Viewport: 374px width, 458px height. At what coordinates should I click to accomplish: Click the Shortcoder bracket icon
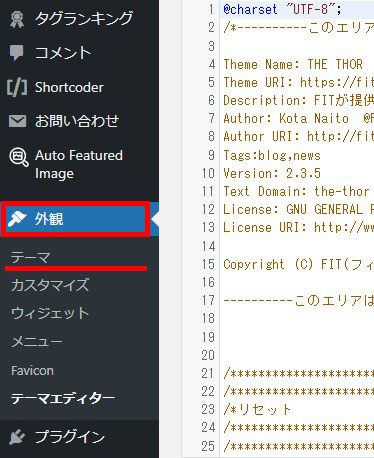coord(17,87)
